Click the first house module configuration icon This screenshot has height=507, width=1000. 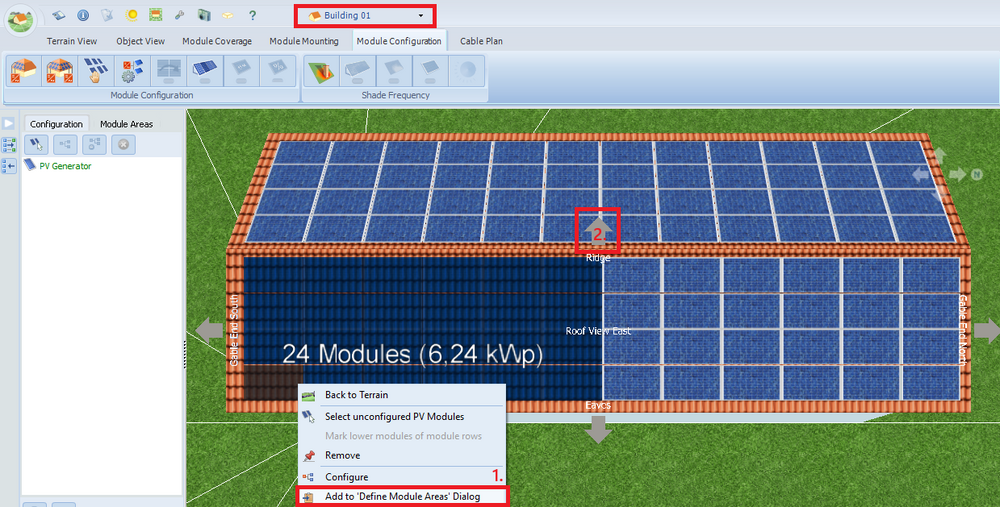point(22,71)
